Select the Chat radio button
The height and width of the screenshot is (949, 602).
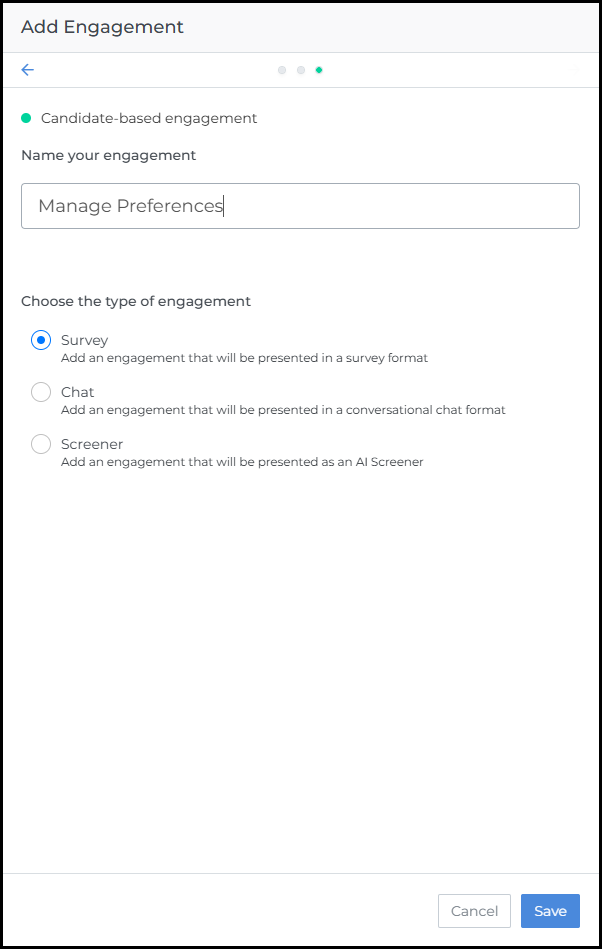click(x=41, y=392)
